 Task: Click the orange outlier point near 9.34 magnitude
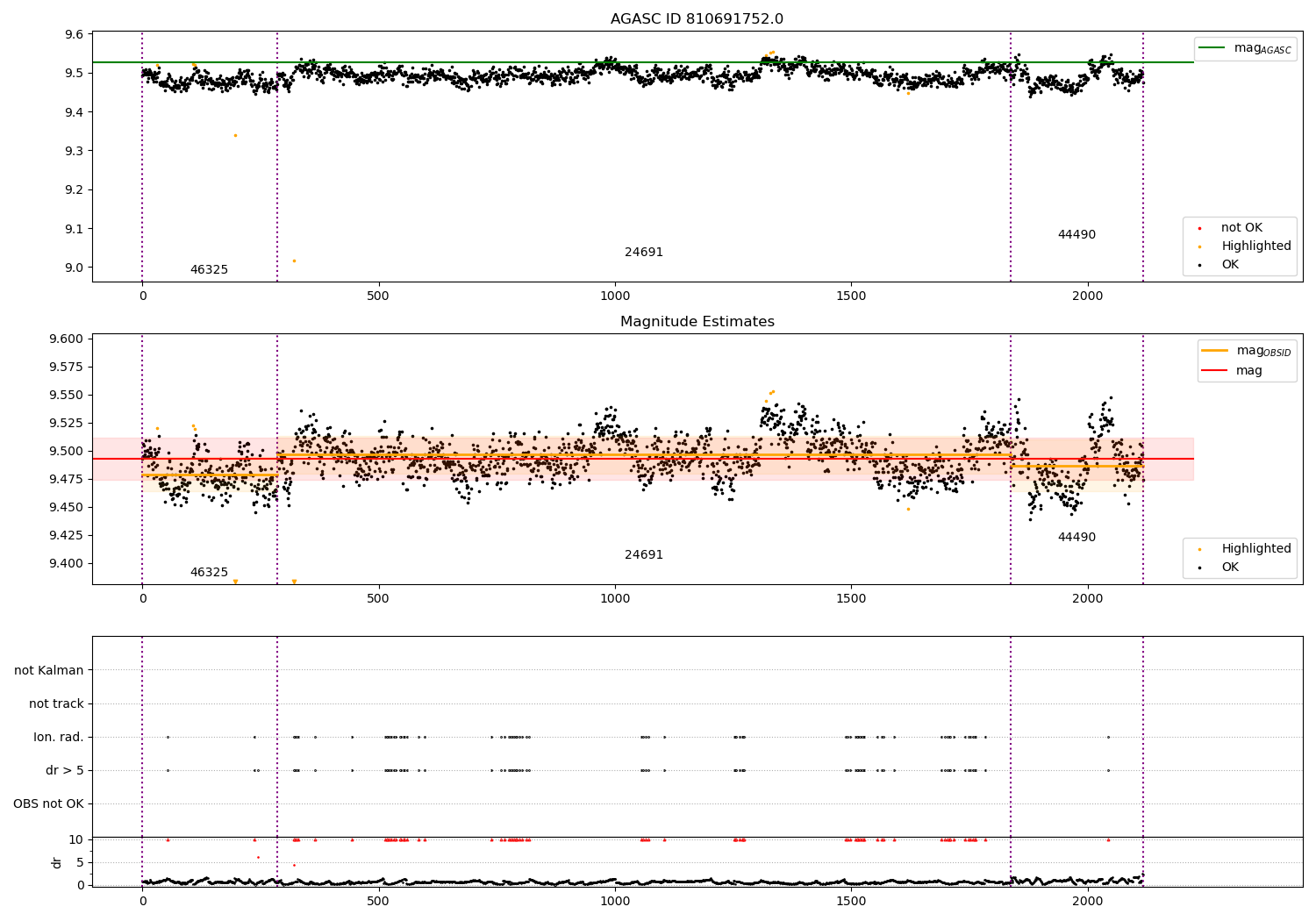[235, 135]
